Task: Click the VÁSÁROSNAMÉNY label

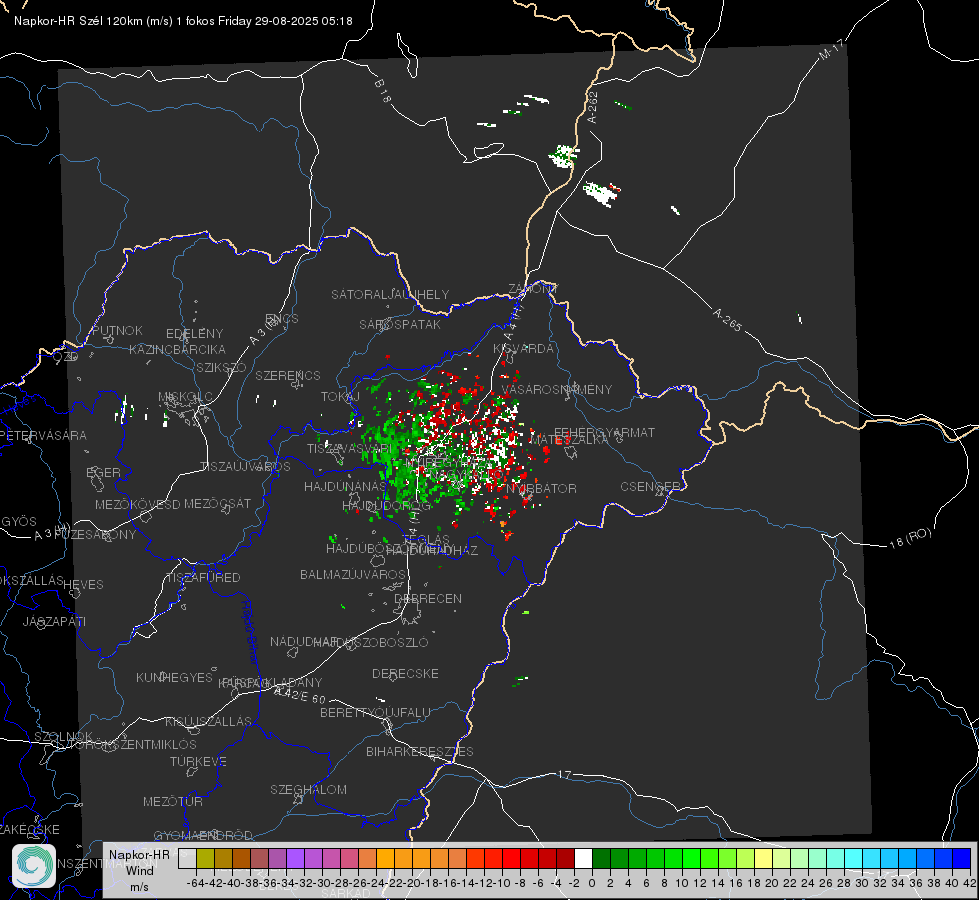Action: (x=557, y=390)
